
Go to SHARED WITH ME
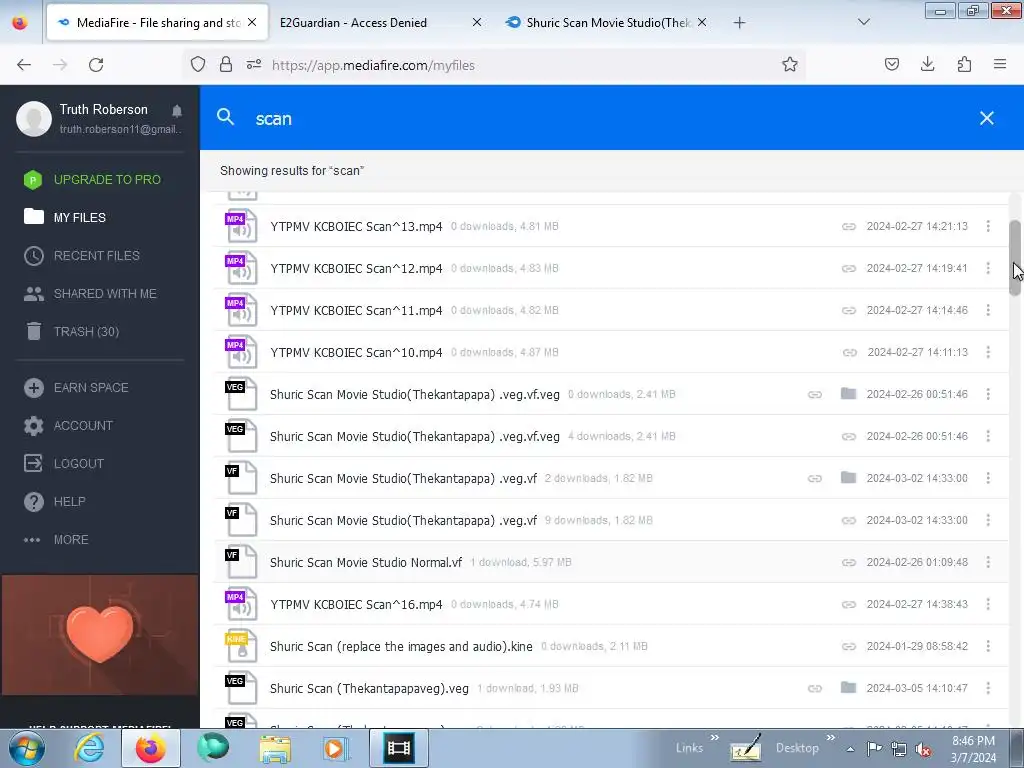[90, 294]
